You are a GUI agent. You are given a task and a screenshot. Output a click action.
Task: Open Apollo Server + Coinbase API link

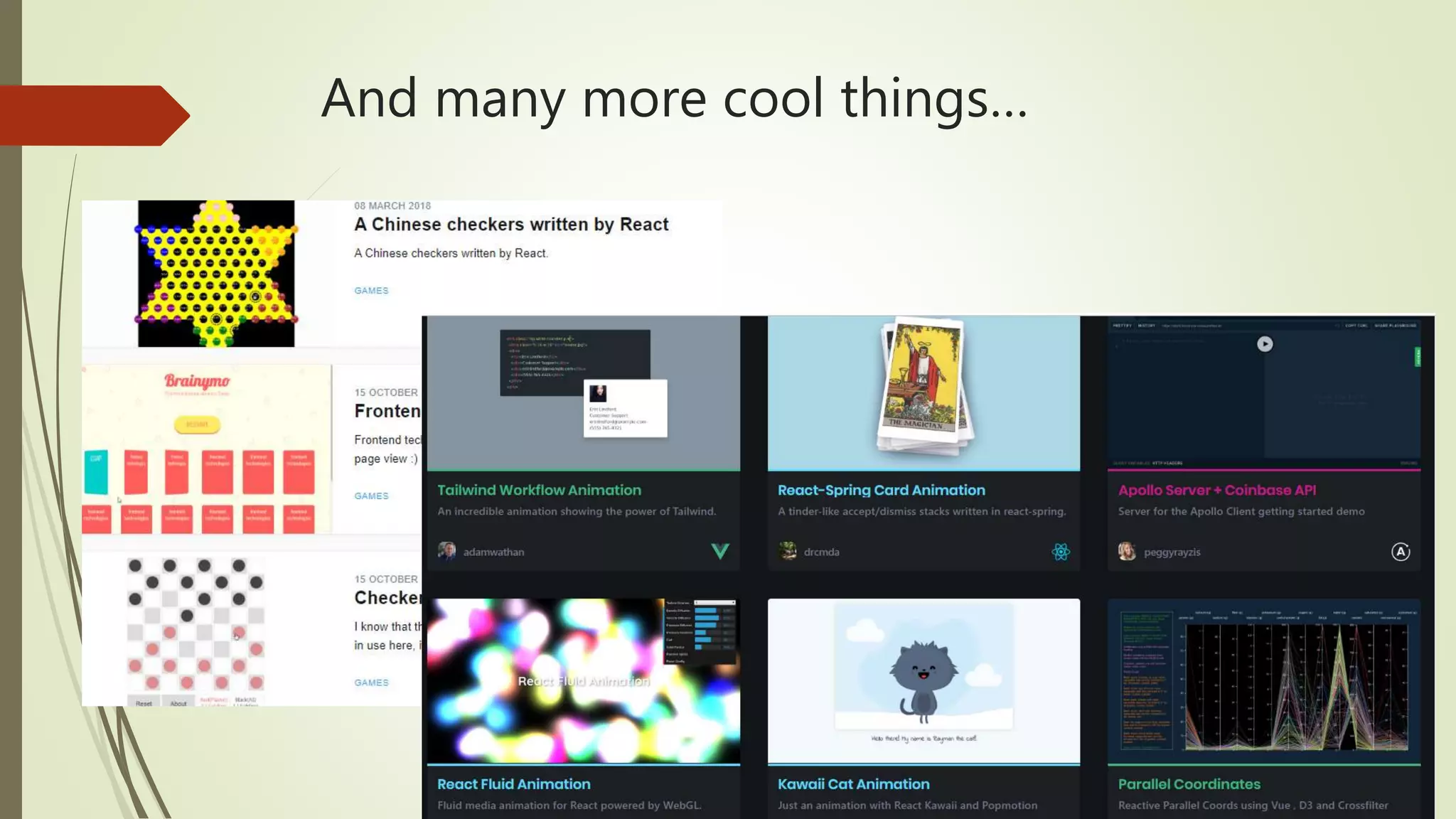pyautogui.click(x=1216, y=490)
